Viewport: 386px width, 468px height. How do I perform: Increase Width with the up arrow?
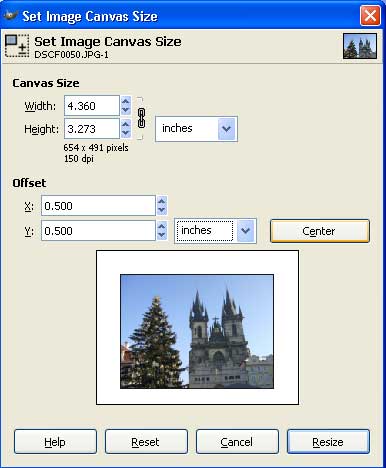click(126, 101)
